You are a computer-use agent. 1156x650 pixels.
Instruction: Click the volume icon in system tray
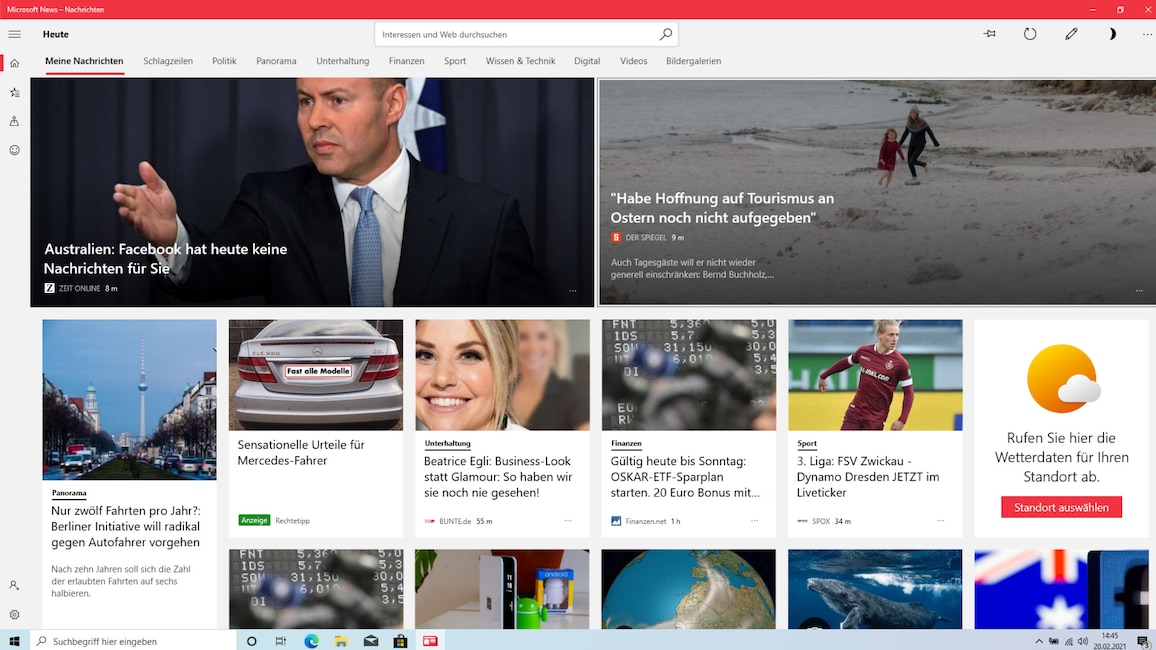tap(1082, 641)
